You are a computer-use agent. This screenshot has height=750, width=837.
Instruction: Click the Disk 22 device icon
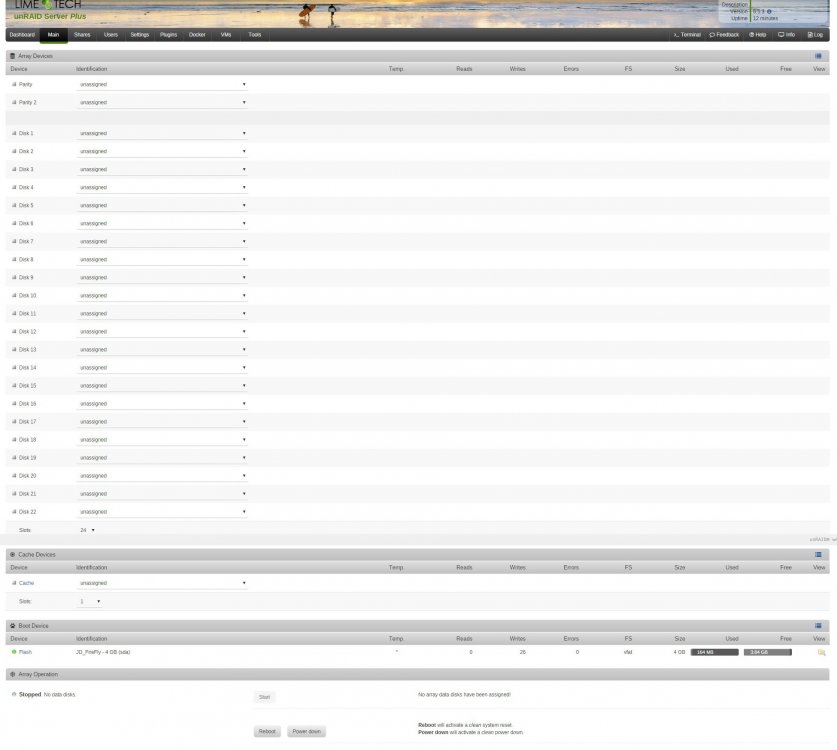tap(14, 512)
